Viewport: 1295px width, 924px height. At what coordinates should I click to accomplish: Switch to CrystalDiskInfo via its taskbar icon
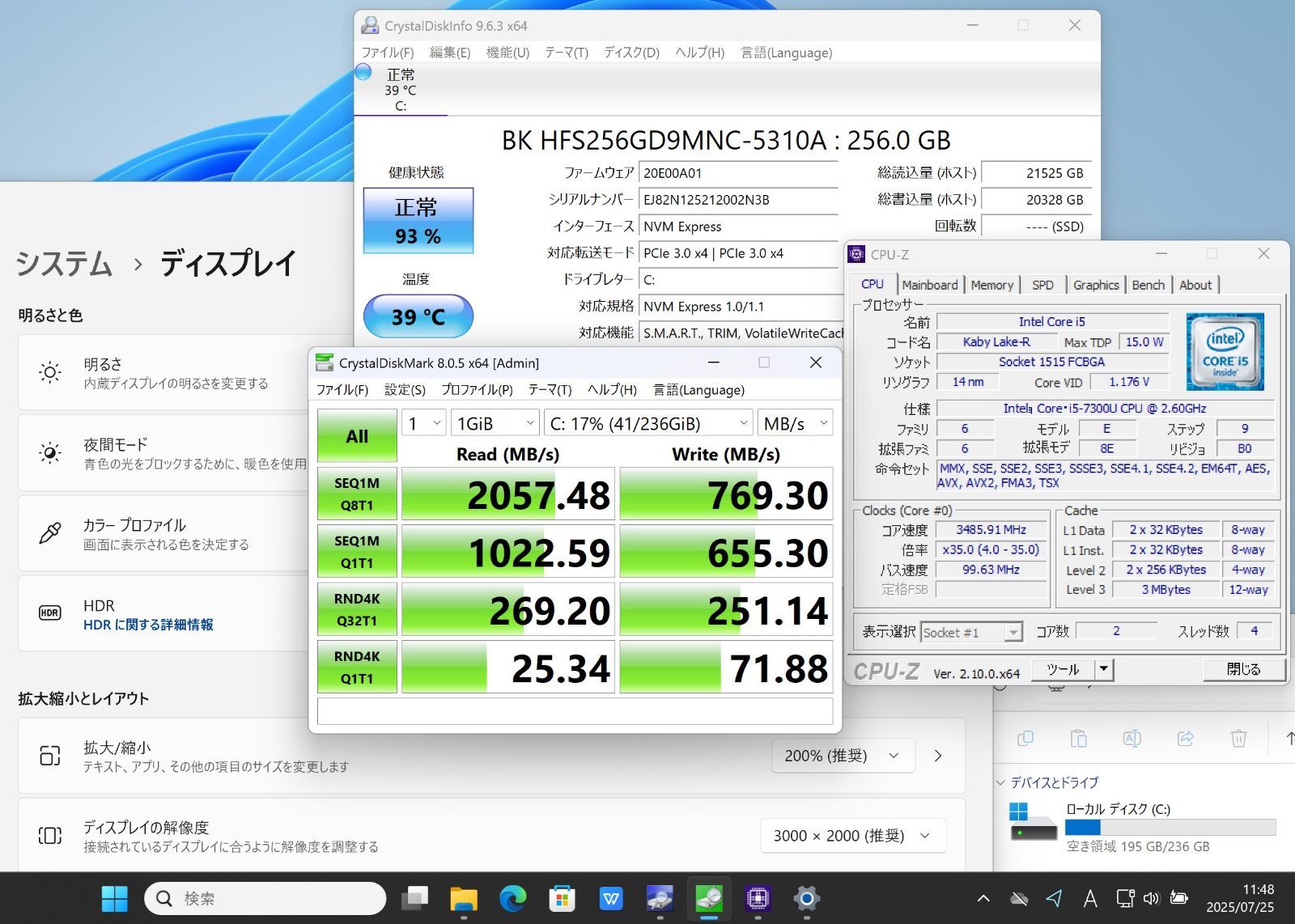(x=660, y=898)
